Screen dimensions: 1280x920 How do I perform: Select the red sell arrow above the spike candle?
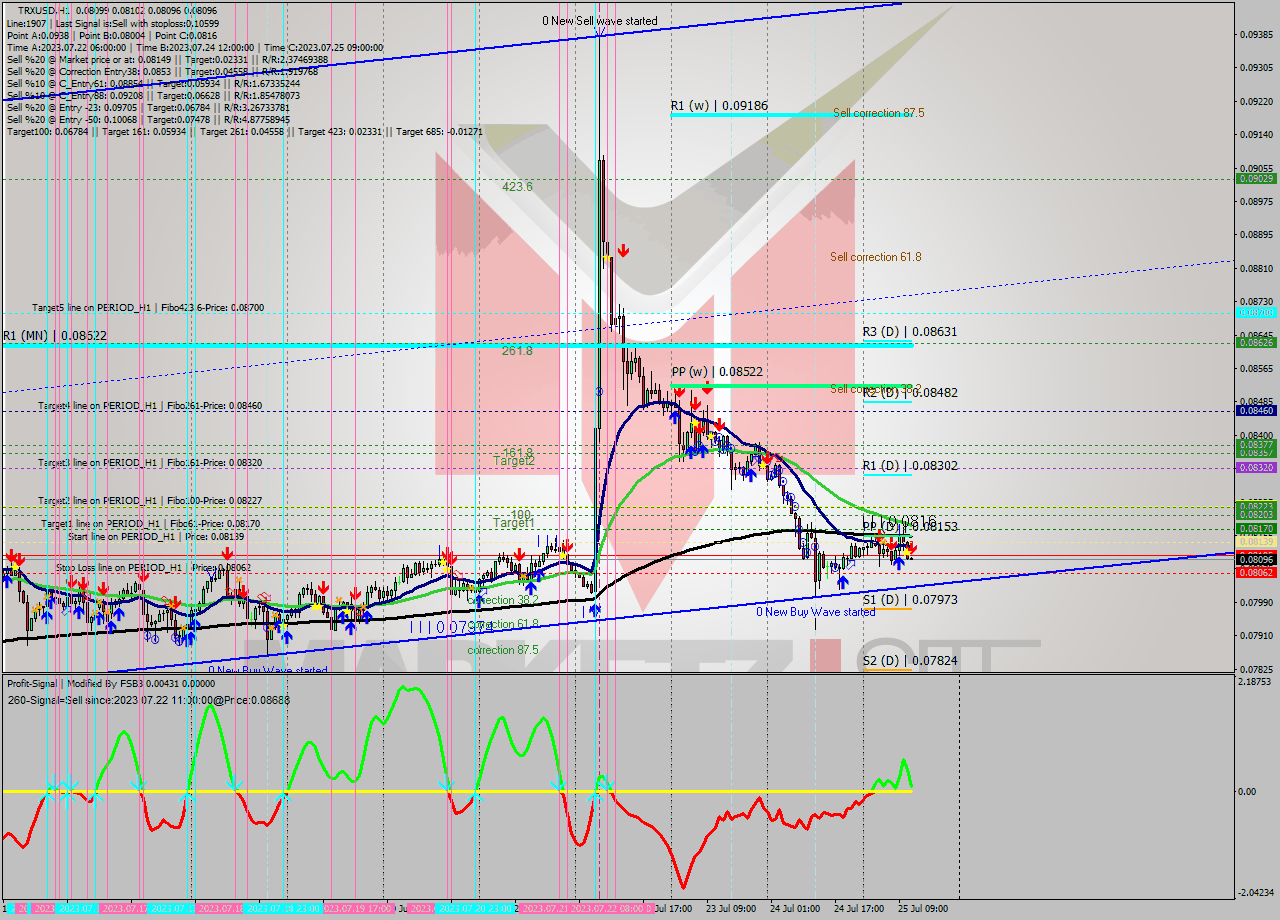click(623, 250)
